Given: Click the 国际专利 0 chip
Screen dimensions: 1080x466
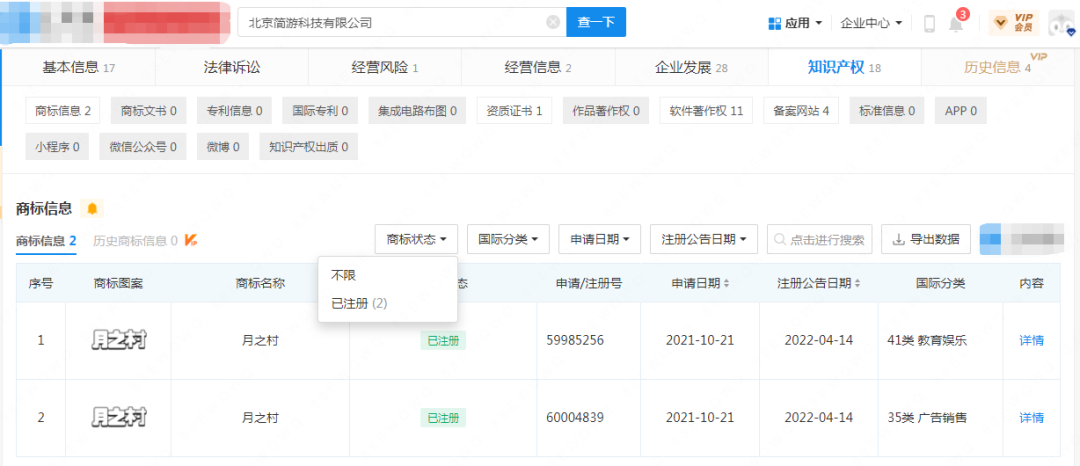Looking at the screenshot, I should coord(320,110).
